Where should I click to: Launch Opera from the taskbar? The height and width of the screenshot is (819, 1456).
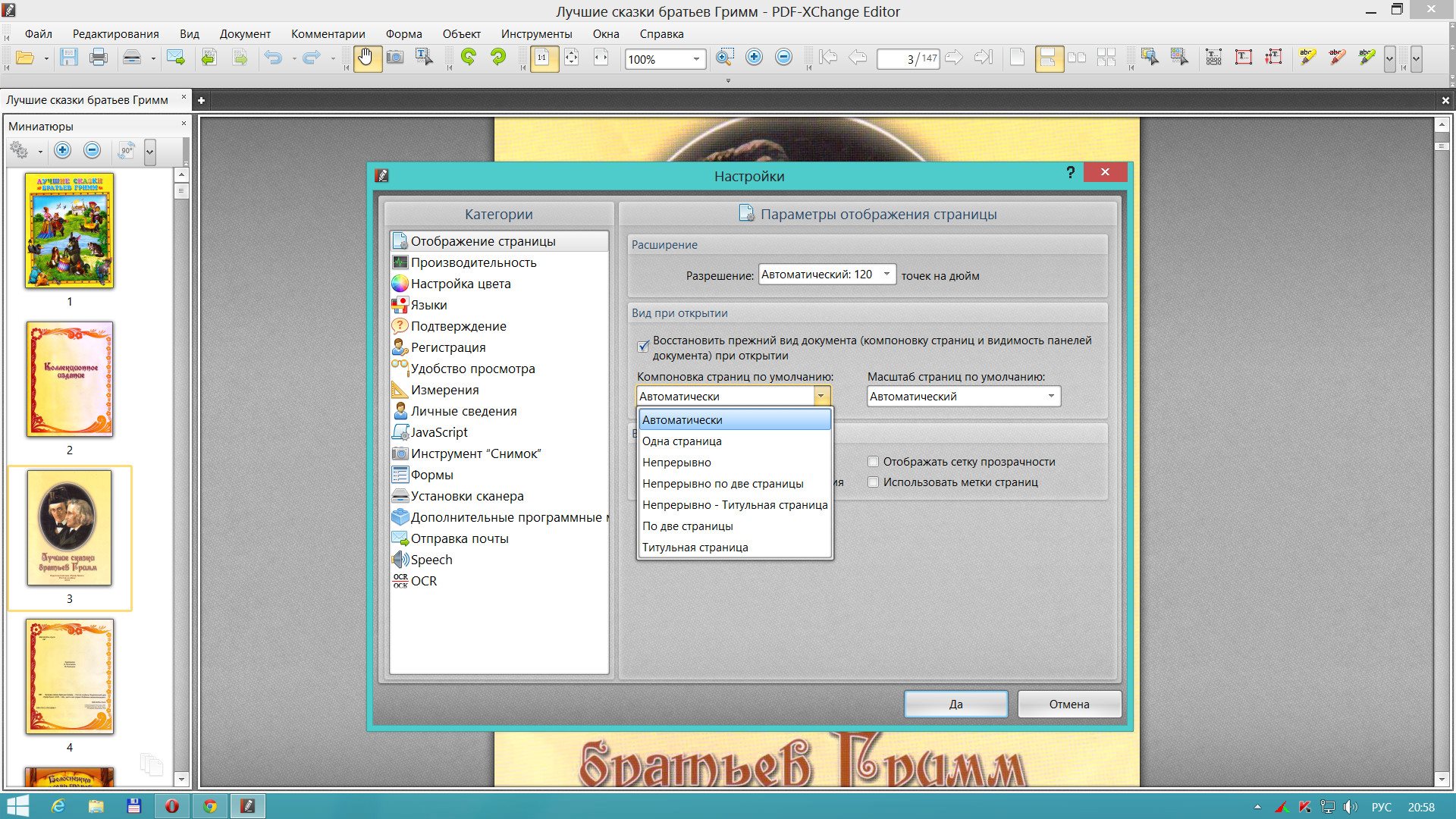(172, 806)
